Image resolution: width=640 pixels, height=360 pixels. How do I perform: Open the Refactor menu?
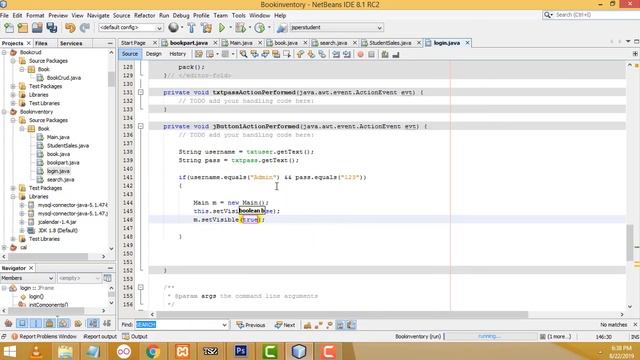click(144, 16)
